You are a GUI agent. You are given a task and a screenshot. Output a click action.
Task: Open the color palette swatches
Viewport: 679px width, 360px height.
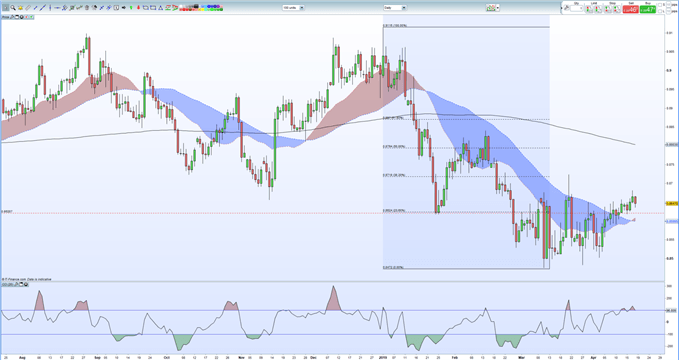[201, 7]
